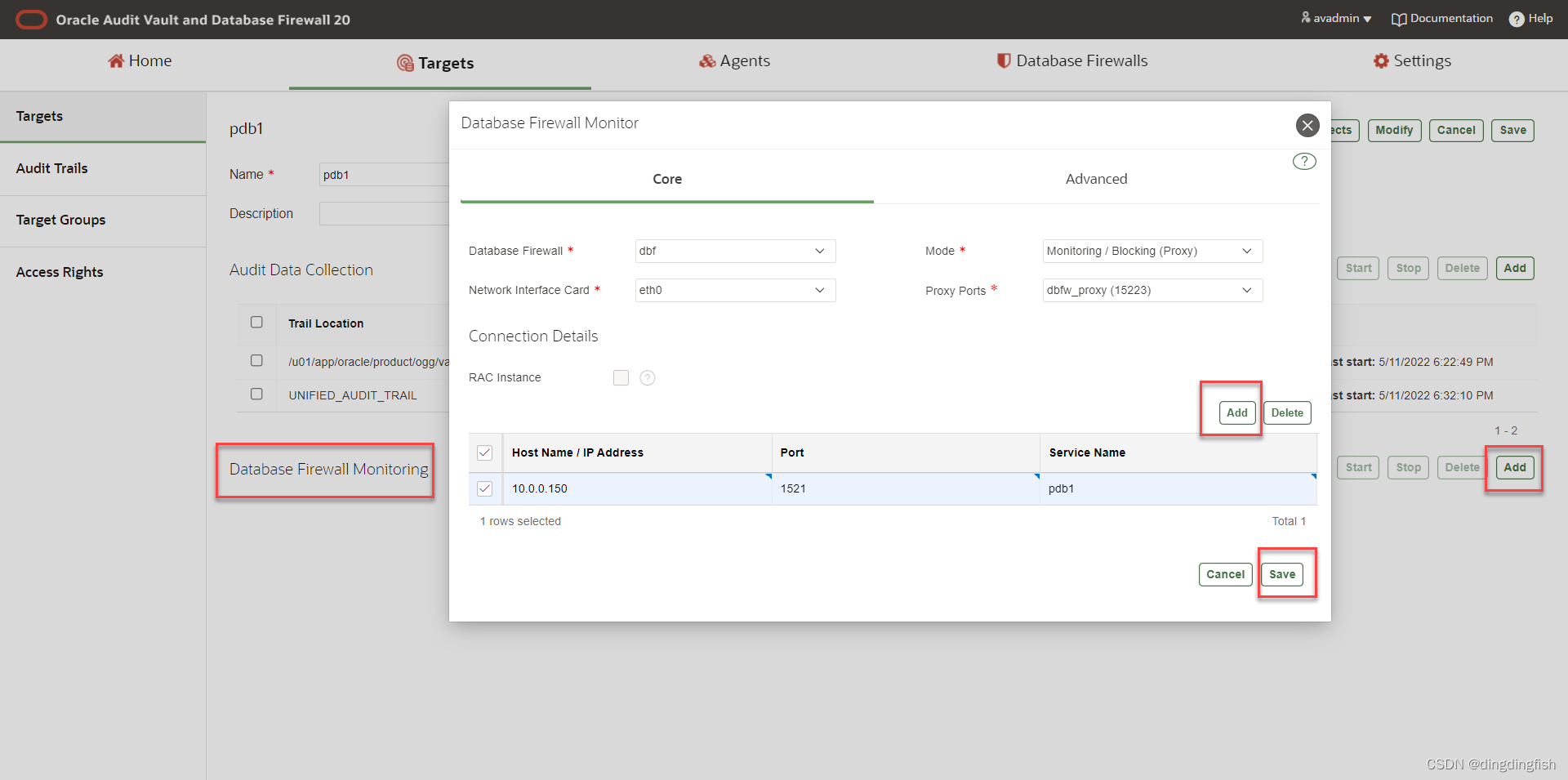Viewport: 1568px width, 780px height.
Task: Open the Mode dropdown
Action: click(x=1152, y=251)
